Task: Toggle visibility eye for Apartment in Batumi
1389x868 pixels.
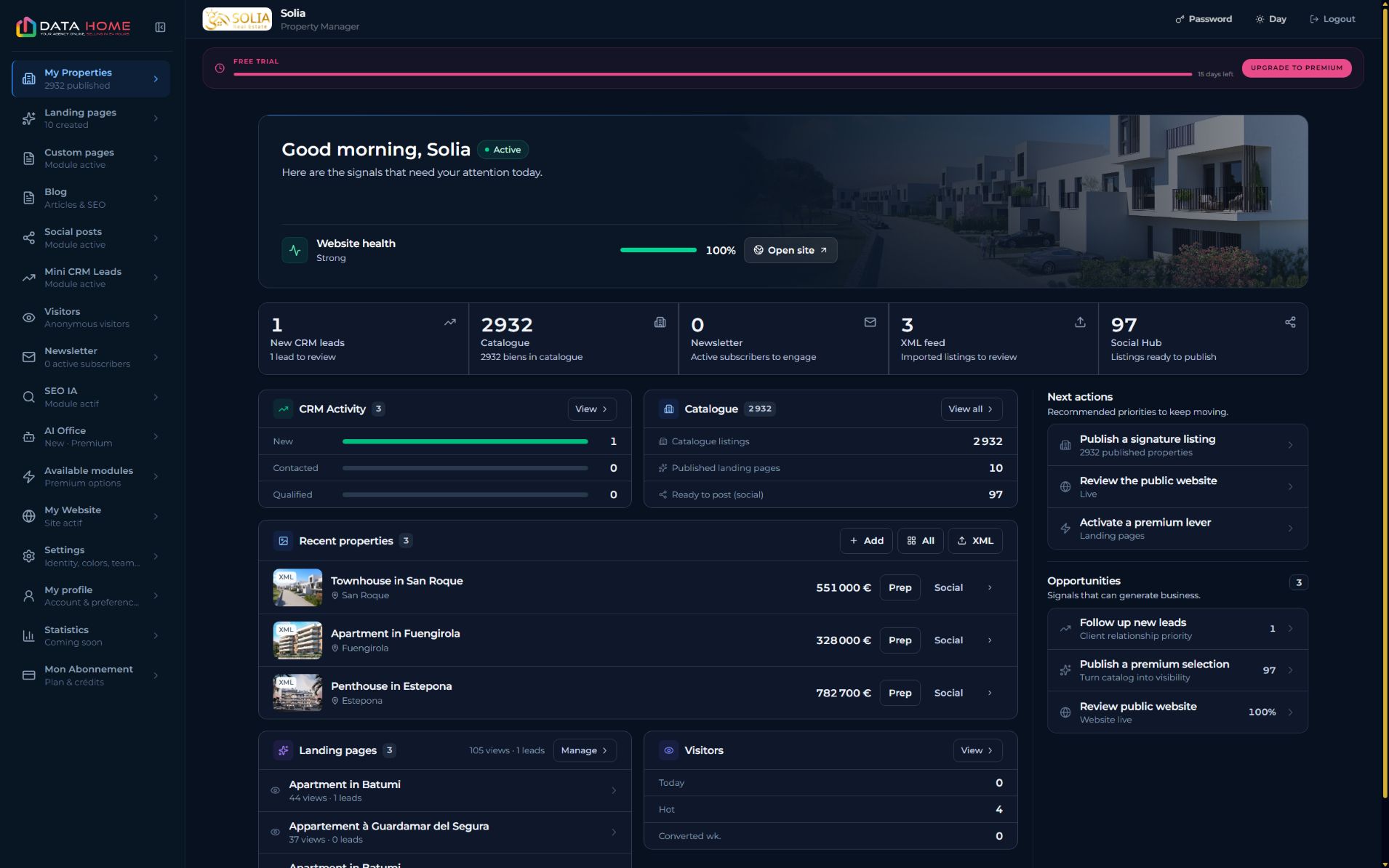Action: (276, 790)
